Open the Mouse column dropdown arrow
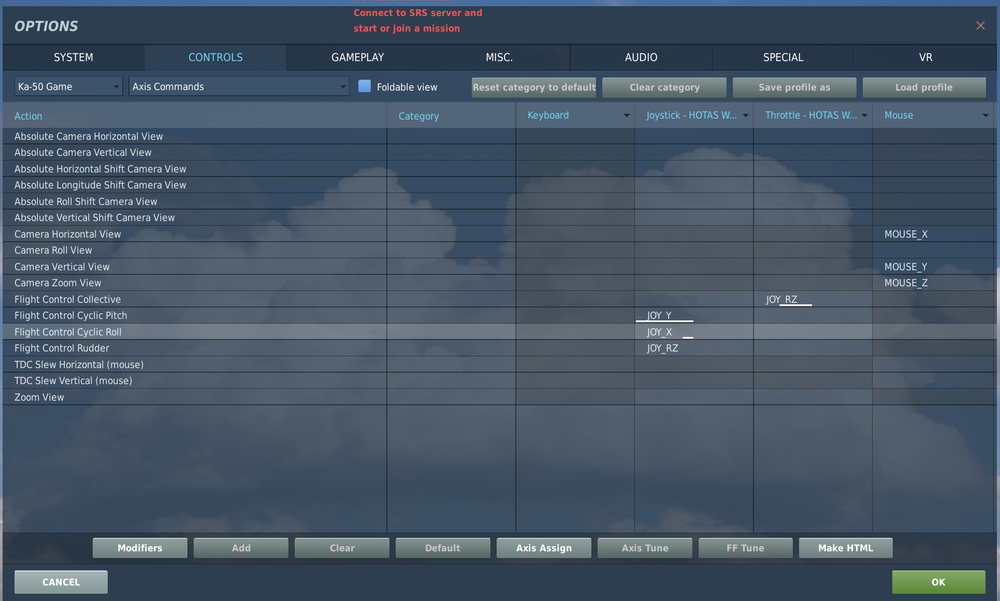 pos(985,115)
